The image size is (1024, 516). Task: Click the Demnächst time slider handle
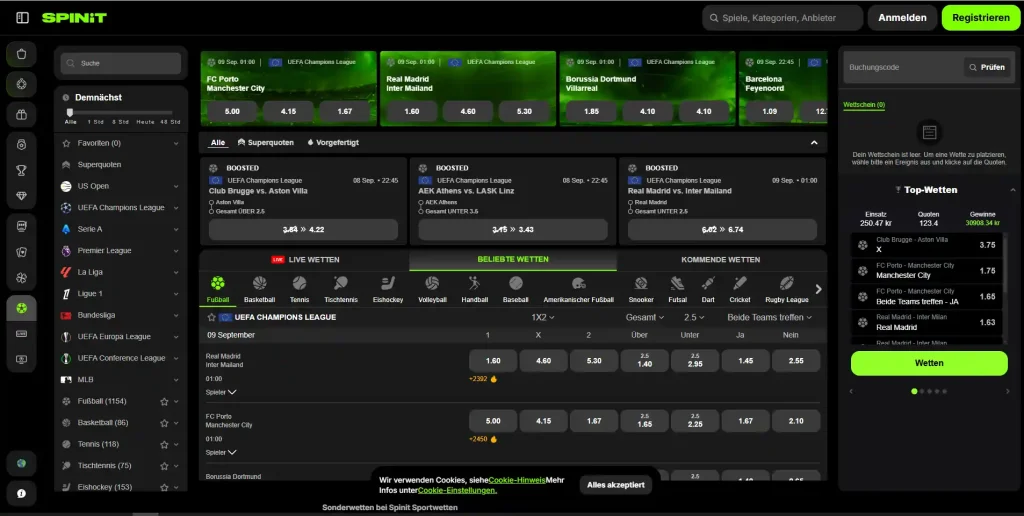pos(70,112)
